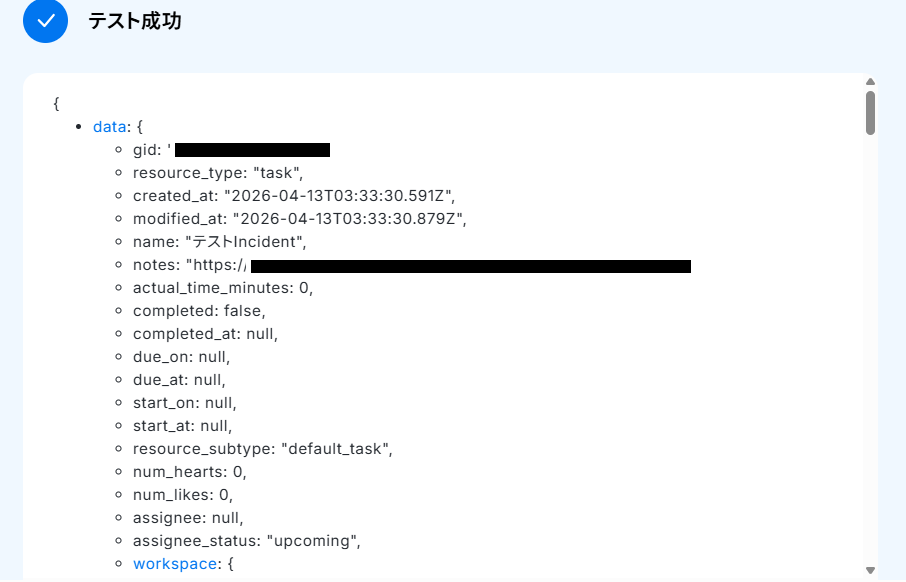Click the actual_time_minutes field

tap(222, 288)
